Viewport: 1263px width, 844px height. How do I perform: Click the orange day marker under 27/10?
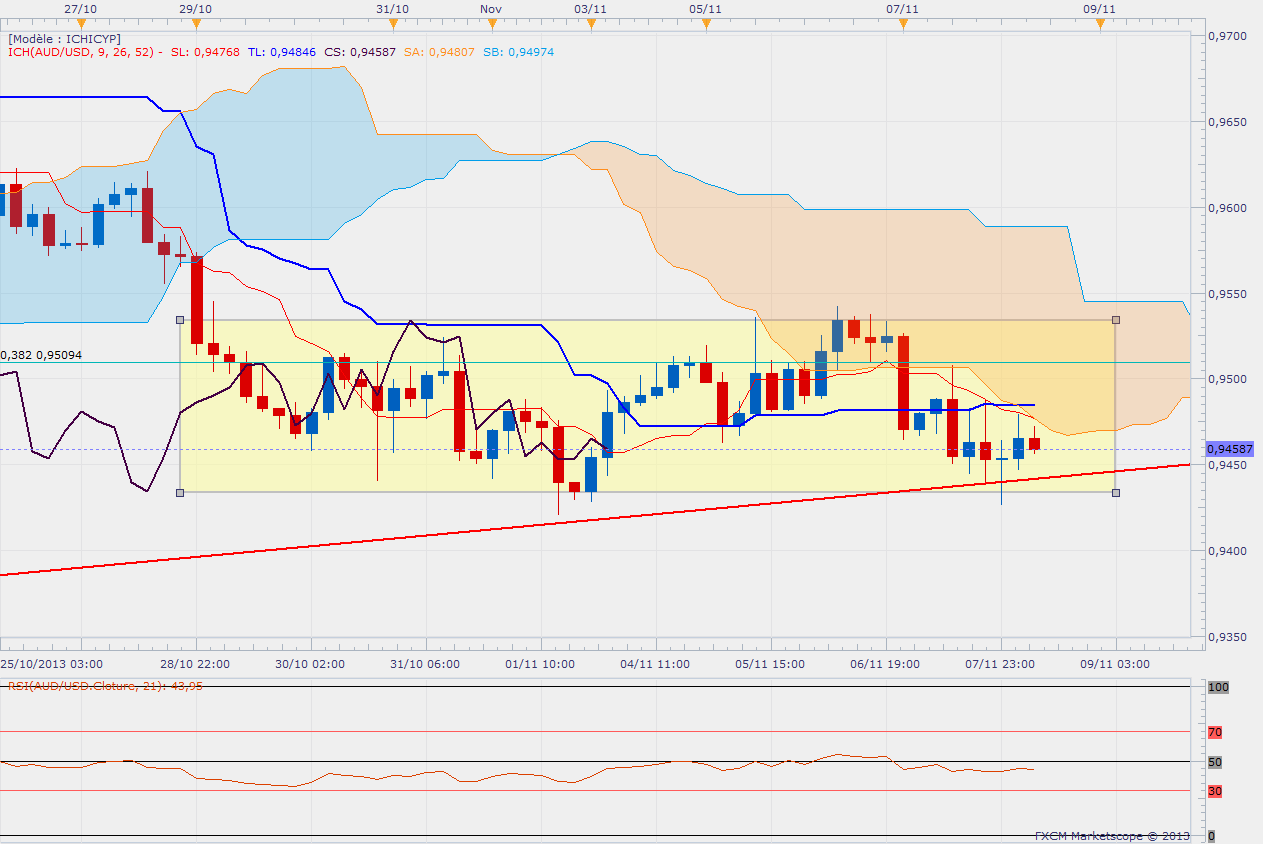coord(80,23)
